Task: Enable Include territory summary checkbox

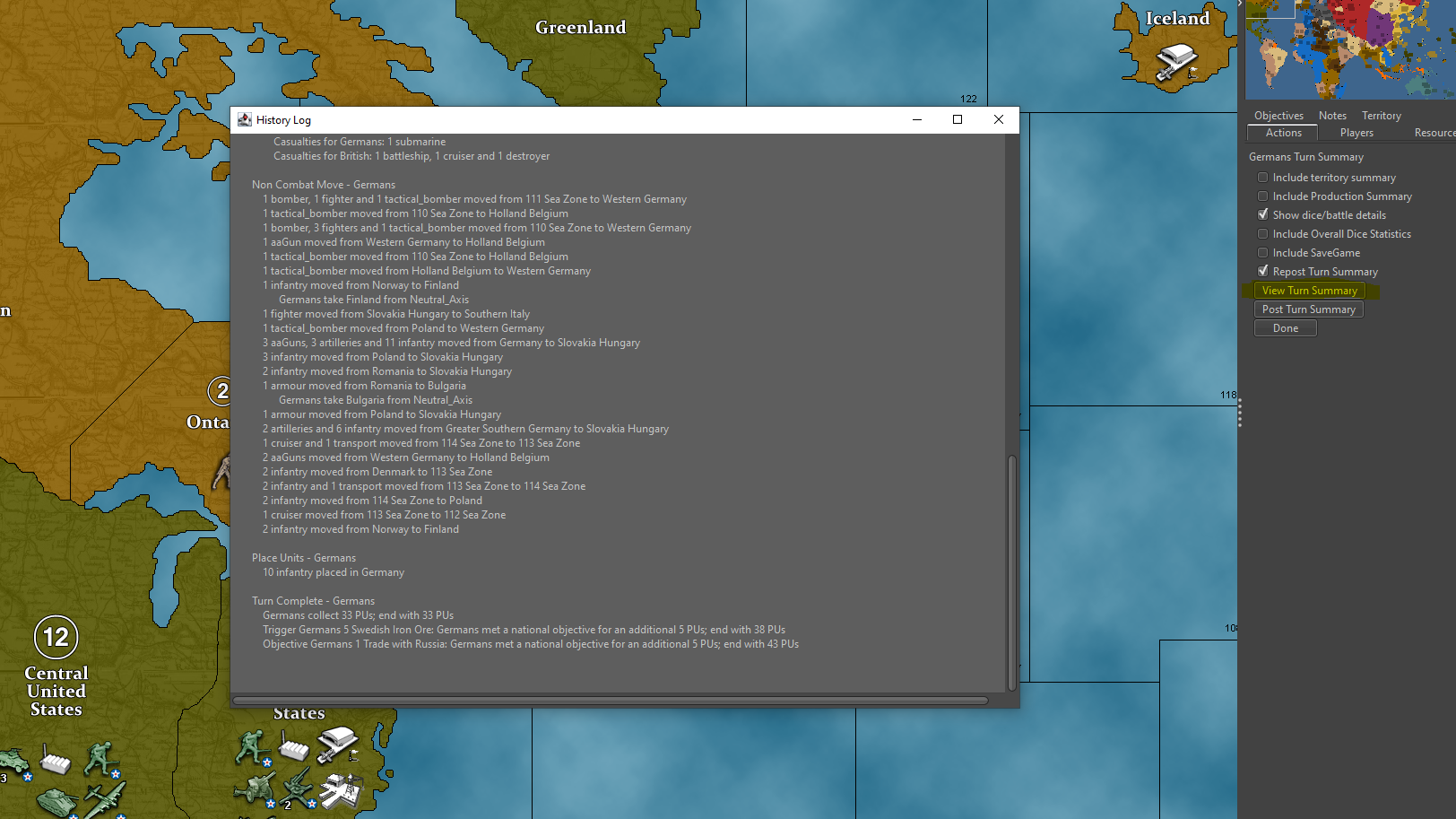Action: tap(1263, 178)
